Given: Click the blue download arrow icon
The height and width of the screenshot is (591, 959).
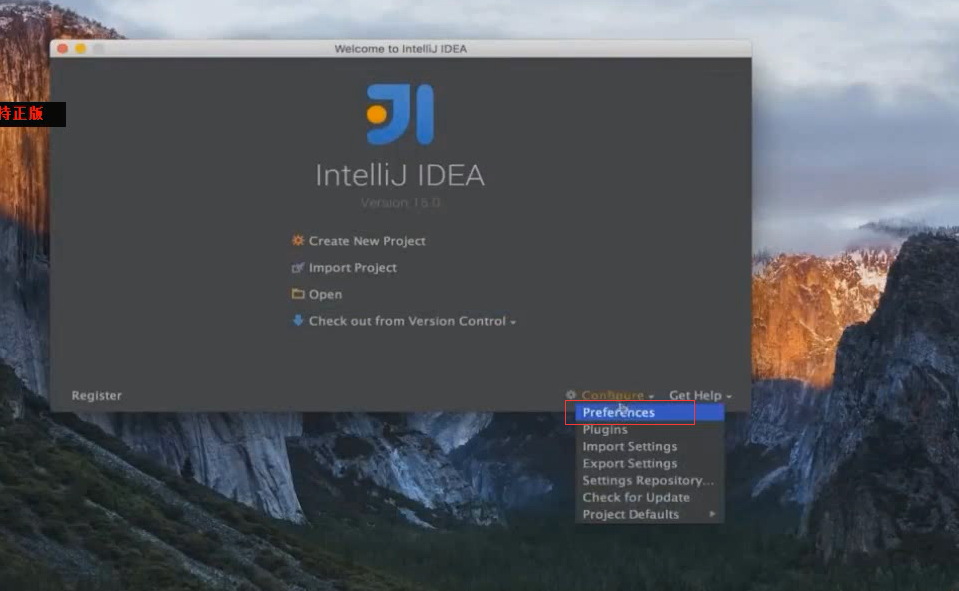Looking at the screenshot, I should pyautogui.click(x=298, y=320).
